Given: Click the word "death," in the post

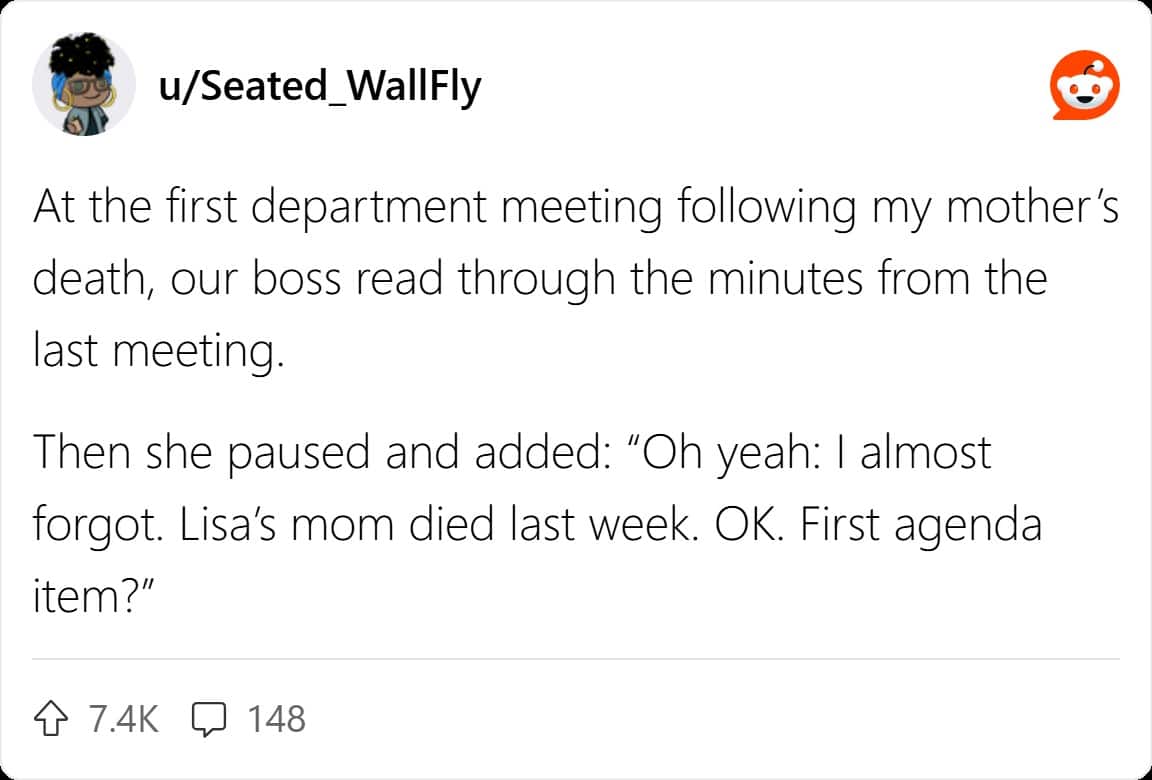Looking at the screenshot, I should pyautogui.click(x=92, y=281).
